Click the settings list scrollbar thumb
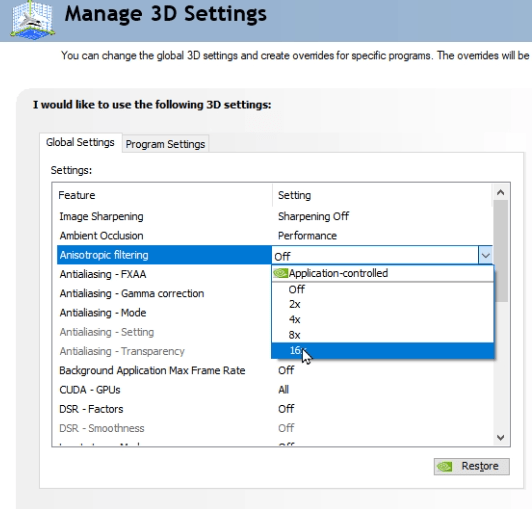Viewport: 532px width, 509px height. point(500,251)
